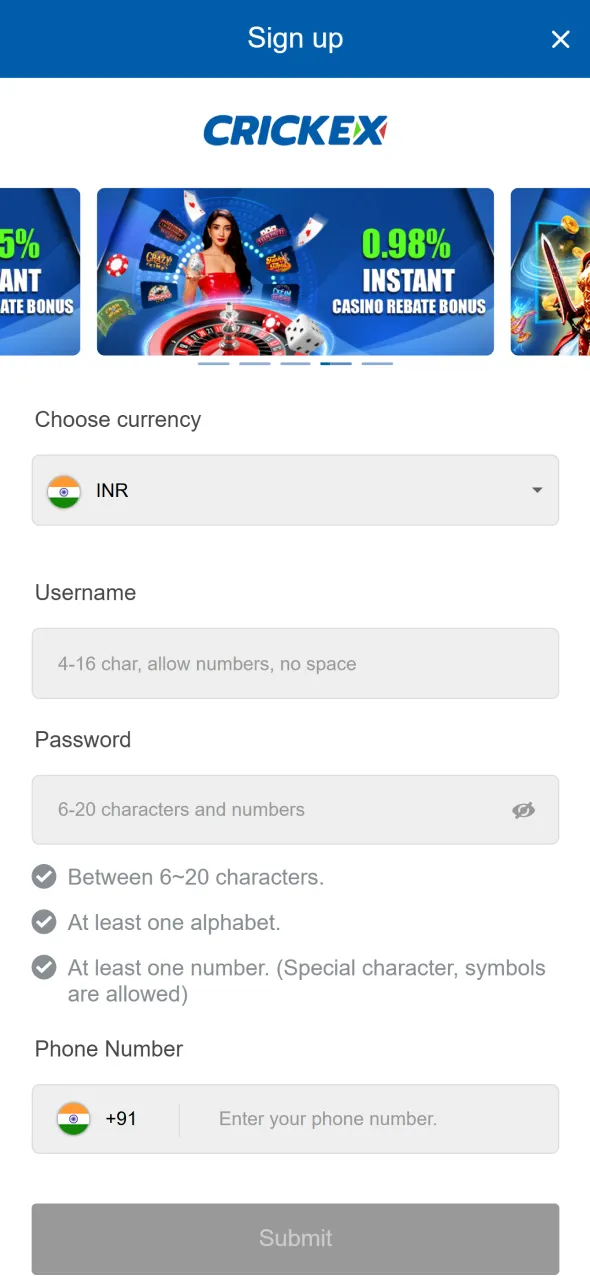
Task: Click the checkmark beside 'Between 6~20 characters'
Action: (x=44, y=876)
